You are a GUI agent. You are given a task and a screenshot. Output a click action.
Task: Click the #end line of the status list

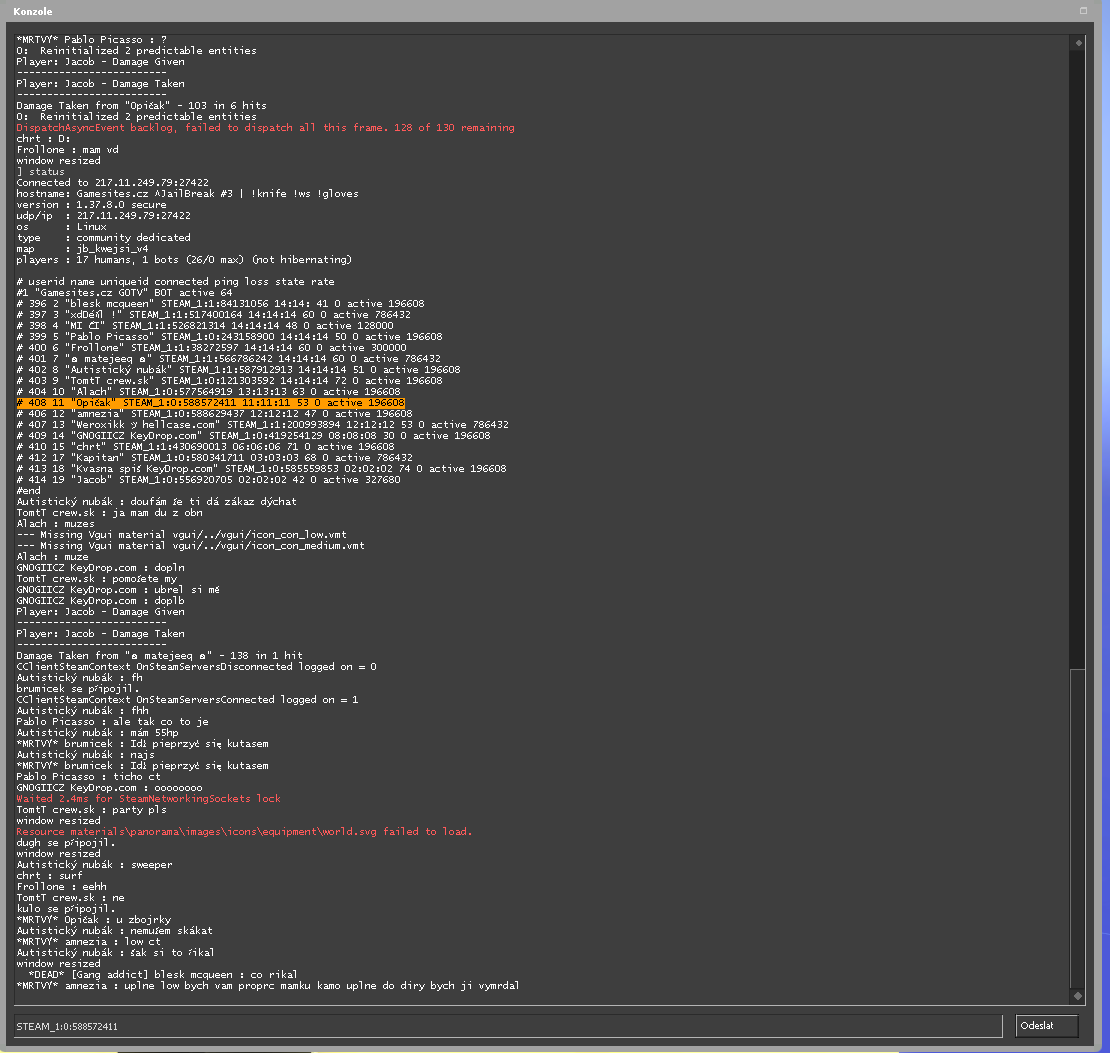[x=28, y=491]
